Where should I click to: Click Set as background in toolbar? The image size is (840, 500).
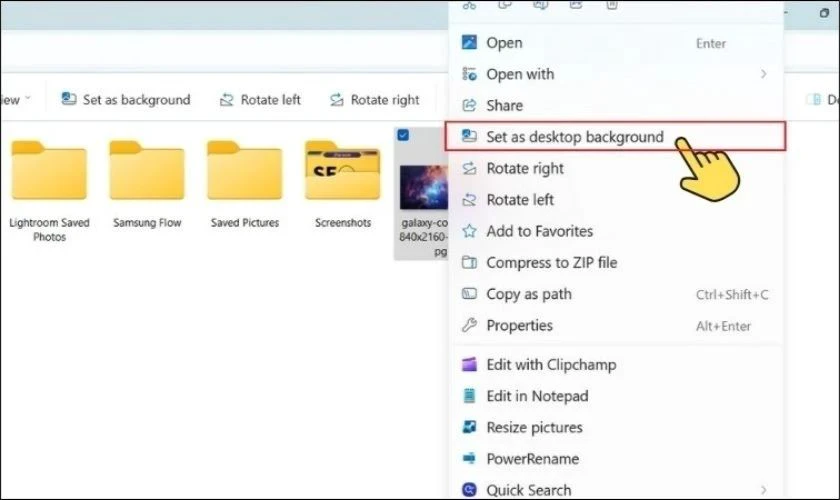[x=125, y=100]
